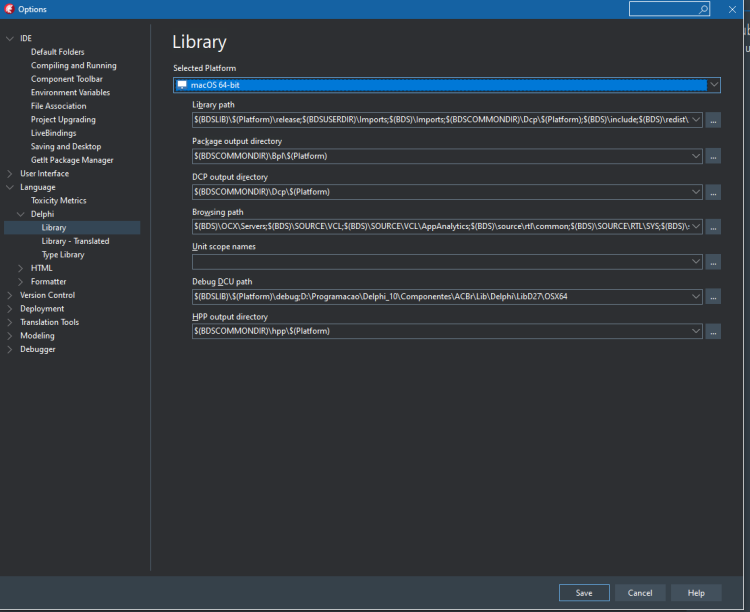Expand DCP output directory dropdown arrow
The image size is (750, 612).
696,192
